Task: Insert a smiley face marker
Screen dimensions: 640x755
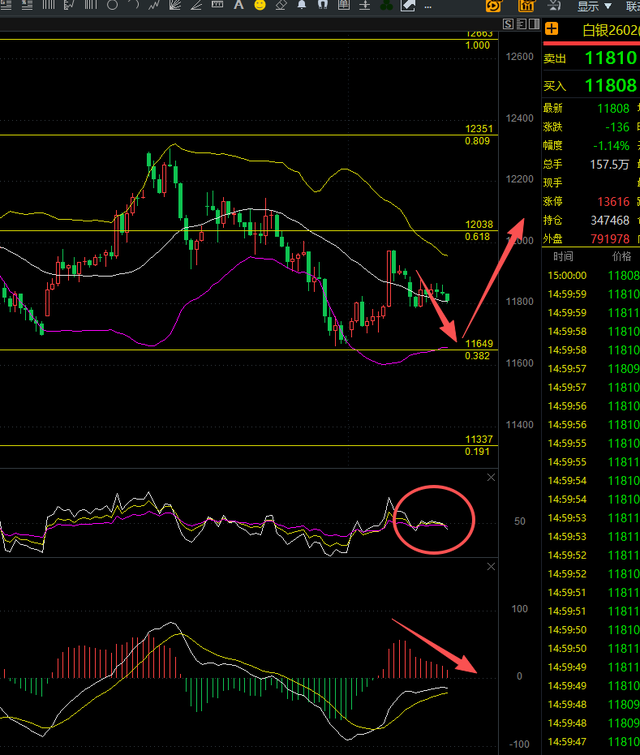Action: click(x=260, y=5)
